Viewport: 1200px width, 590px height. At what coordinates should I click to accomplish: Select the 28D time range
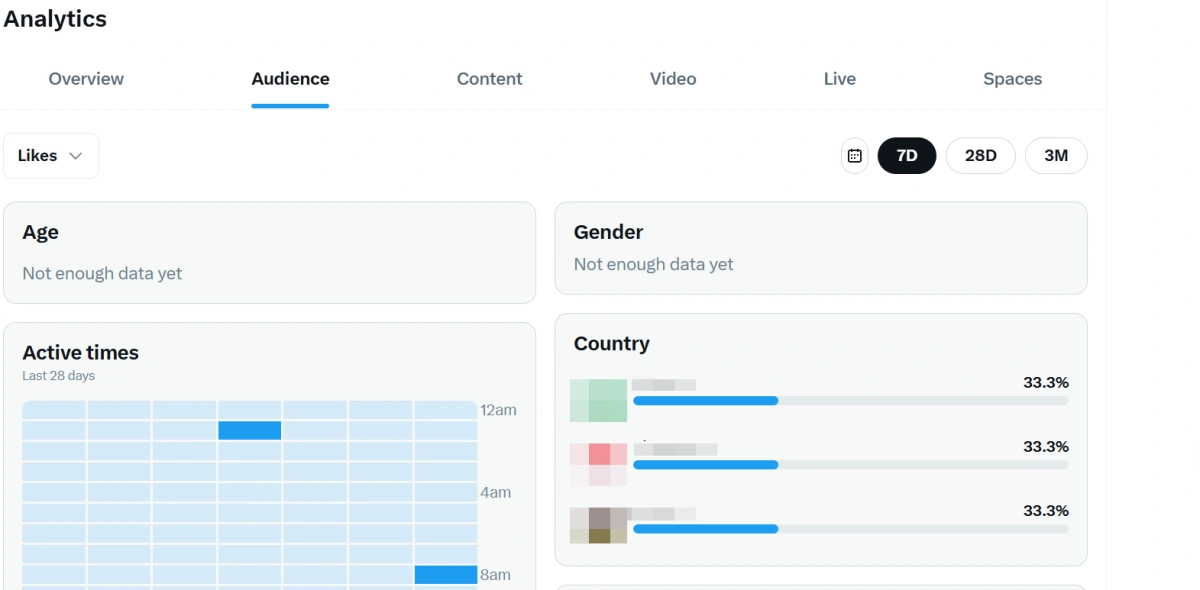981,156
